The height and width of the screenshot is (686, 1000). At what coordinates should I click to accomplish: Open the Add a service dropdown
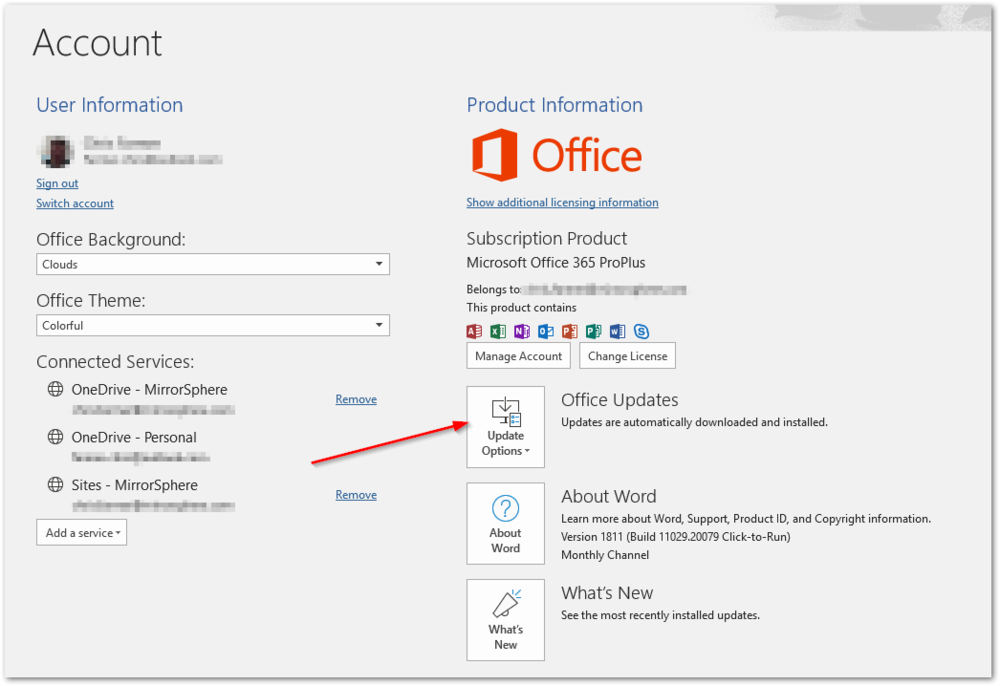[82, 533]
